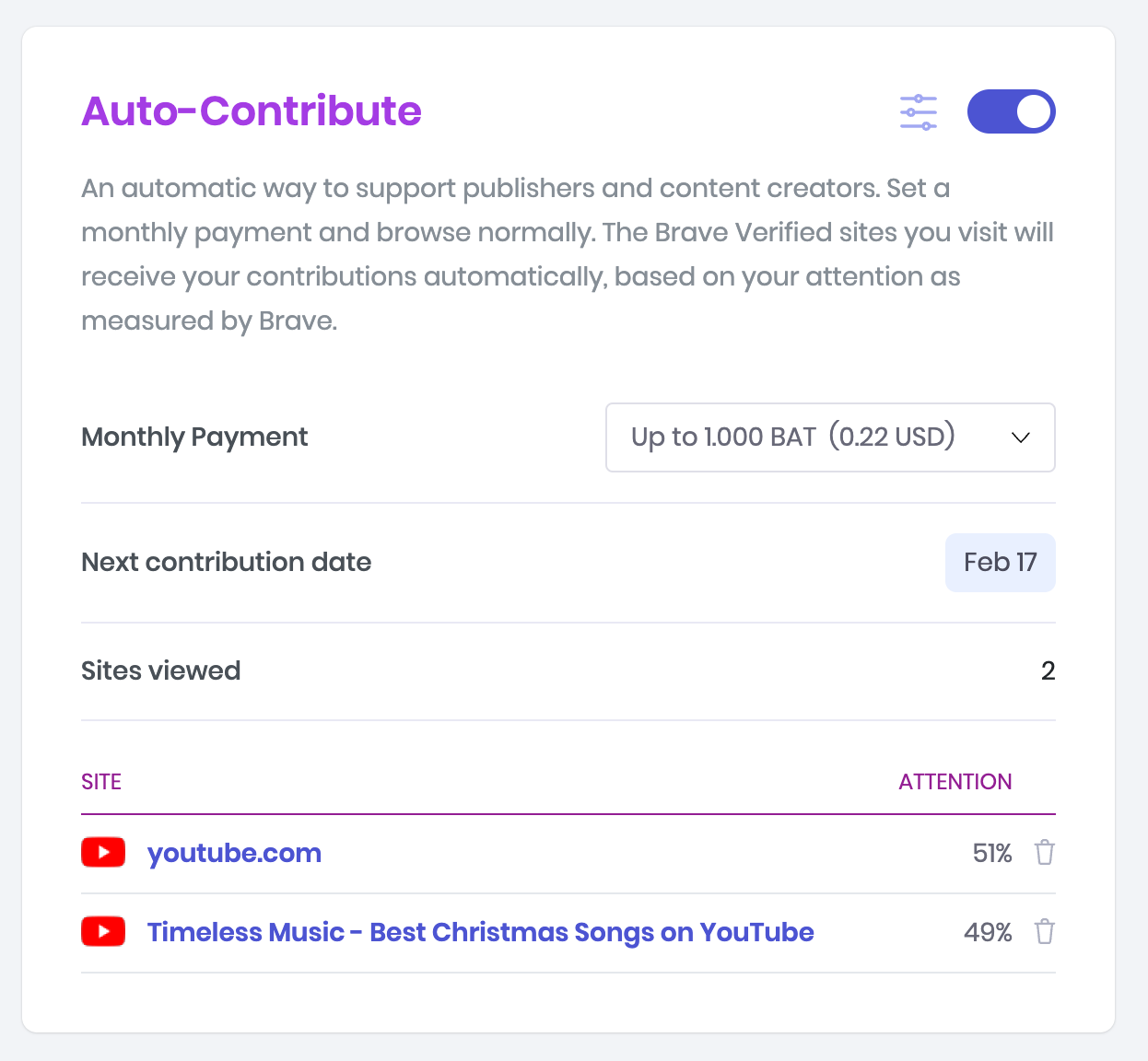Select the ATTENTION column header
Screen dimensions: 1148x1061
tap(955, 781)
